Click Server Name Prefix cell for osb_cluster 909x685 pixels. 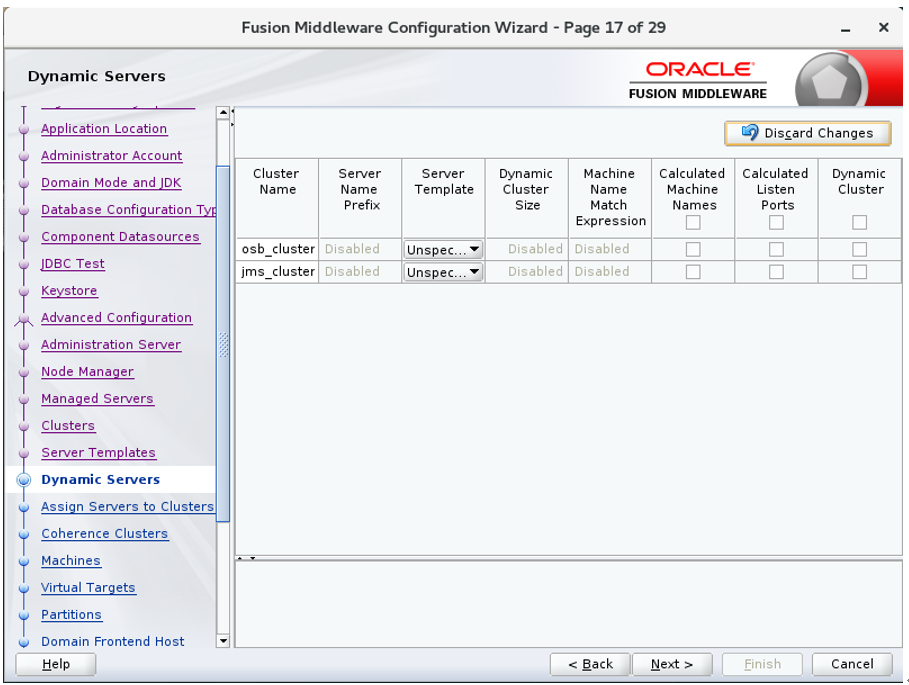360,249
